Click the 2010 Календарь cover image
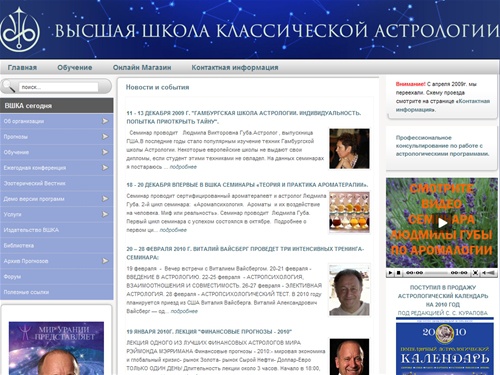The height and width of the screenshot is (375, 500). tap(445, 347)
